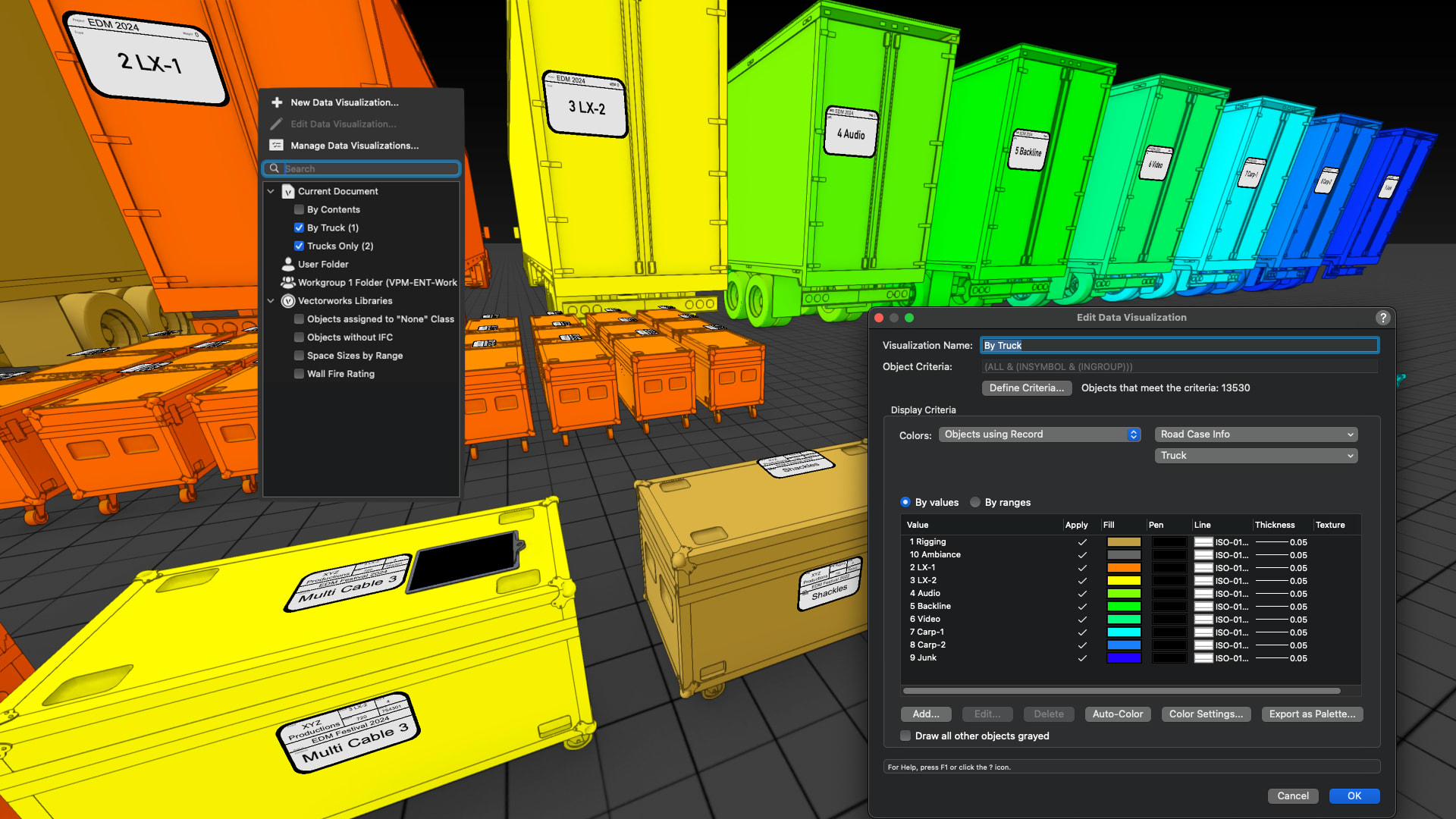Click the Define Criteria button

1026,388
